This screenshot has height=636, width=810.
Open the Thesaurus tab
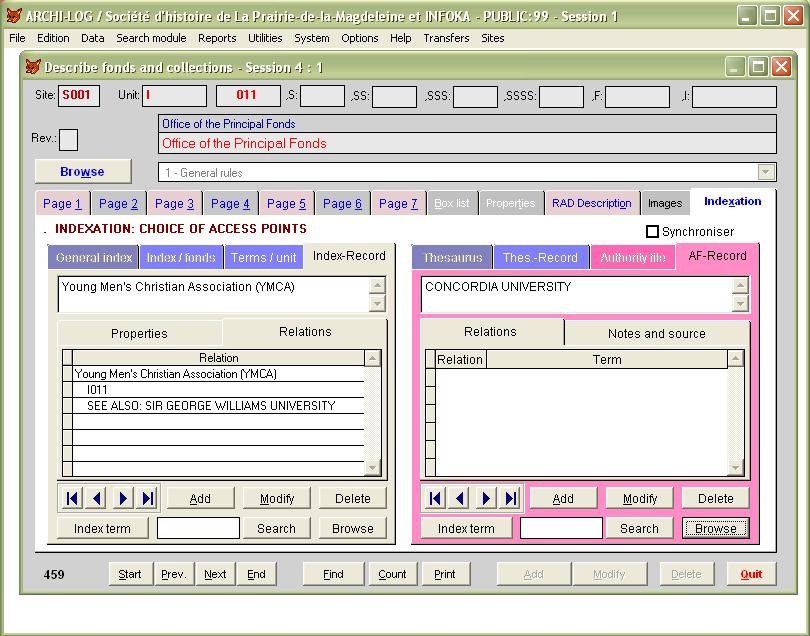coord(452,257)
